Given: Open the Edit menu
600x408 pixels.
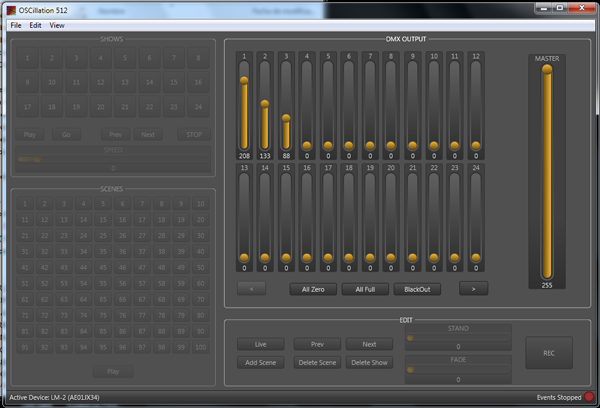Looking at the screenshot, I should coord(35,24).
